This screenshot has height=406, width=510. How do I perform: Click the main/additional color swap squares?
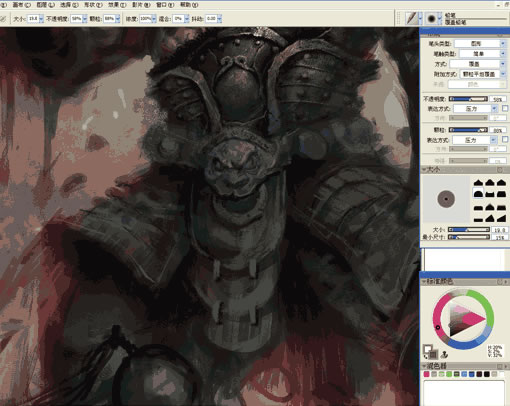430,351
